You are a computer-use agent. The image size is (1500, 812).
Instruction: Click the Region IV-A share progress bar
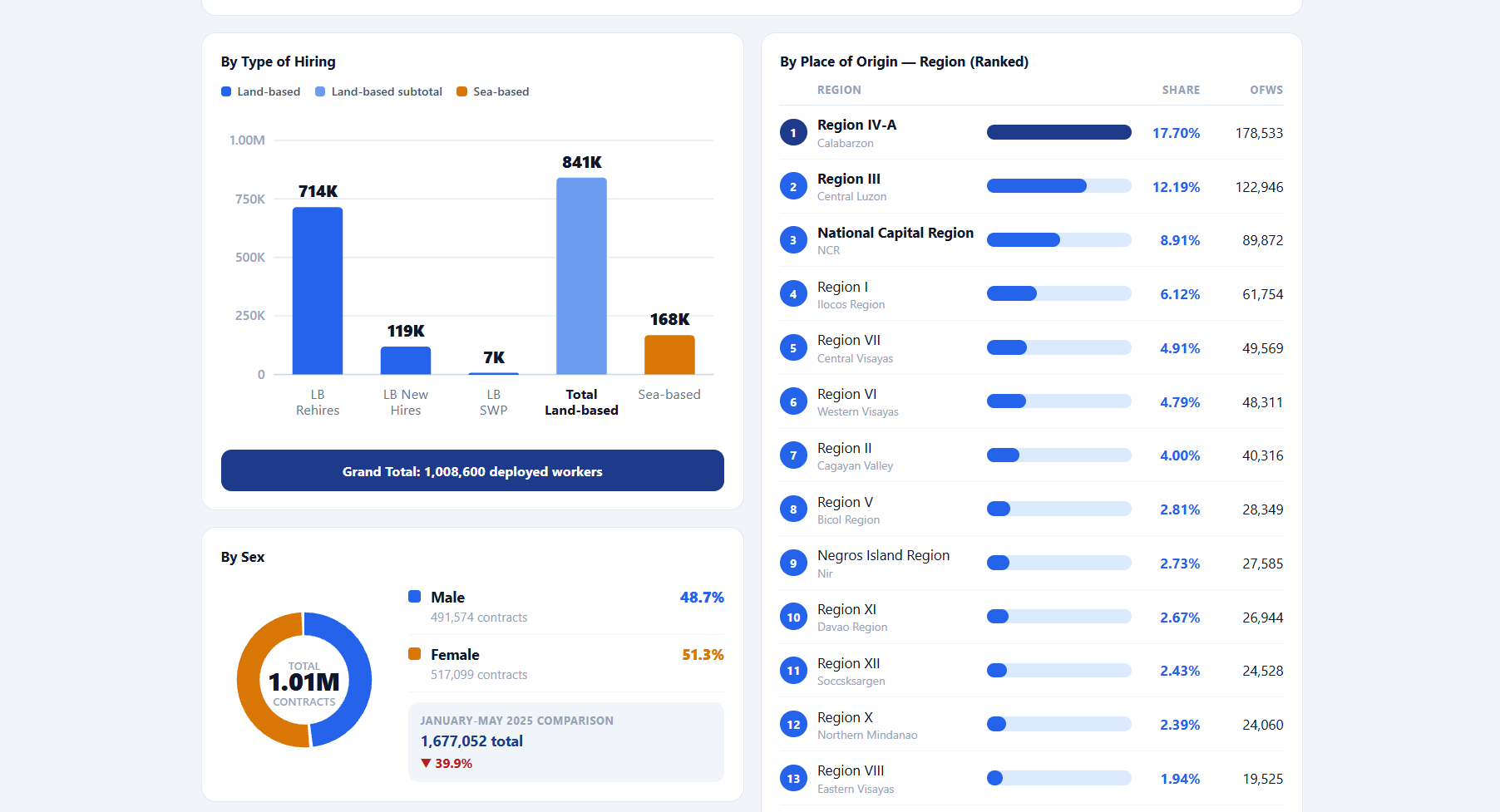click(1059, 132)
